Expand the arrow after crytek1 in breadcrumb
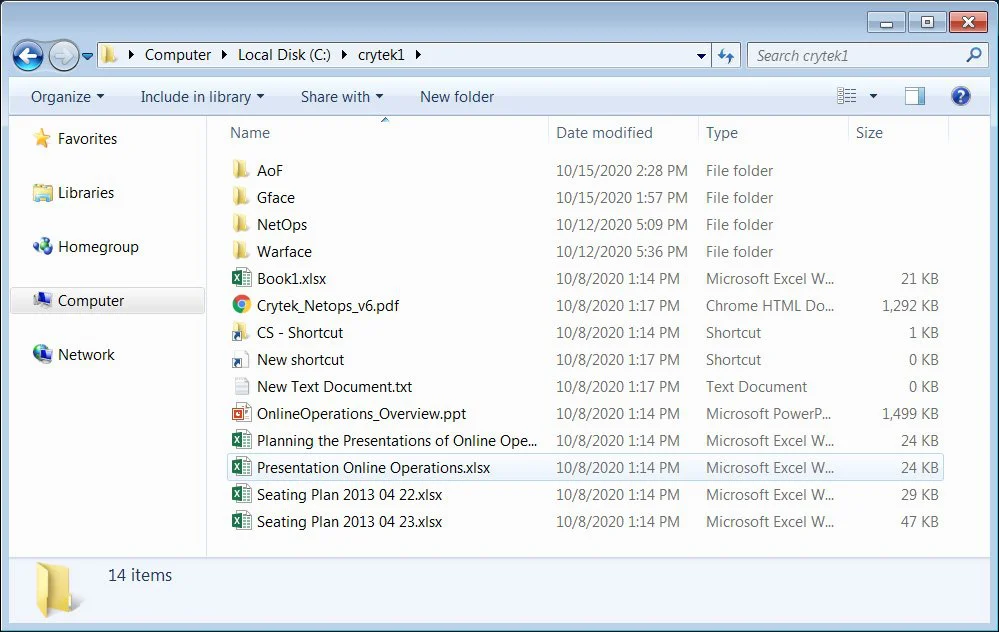The width and height of the screenshot is (999, 632). [418, 55]
